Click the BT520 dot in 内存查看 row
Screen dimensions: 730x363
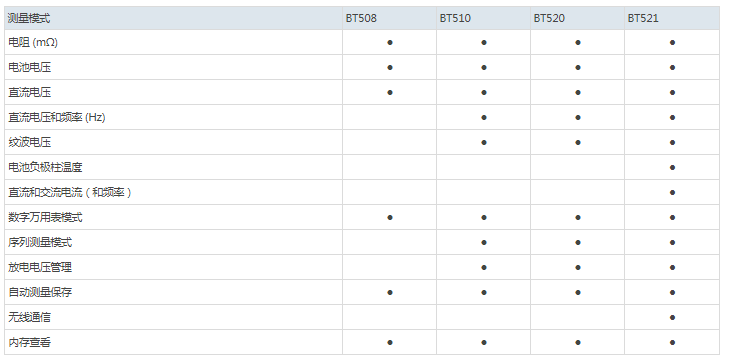click(x=578, y=343)
